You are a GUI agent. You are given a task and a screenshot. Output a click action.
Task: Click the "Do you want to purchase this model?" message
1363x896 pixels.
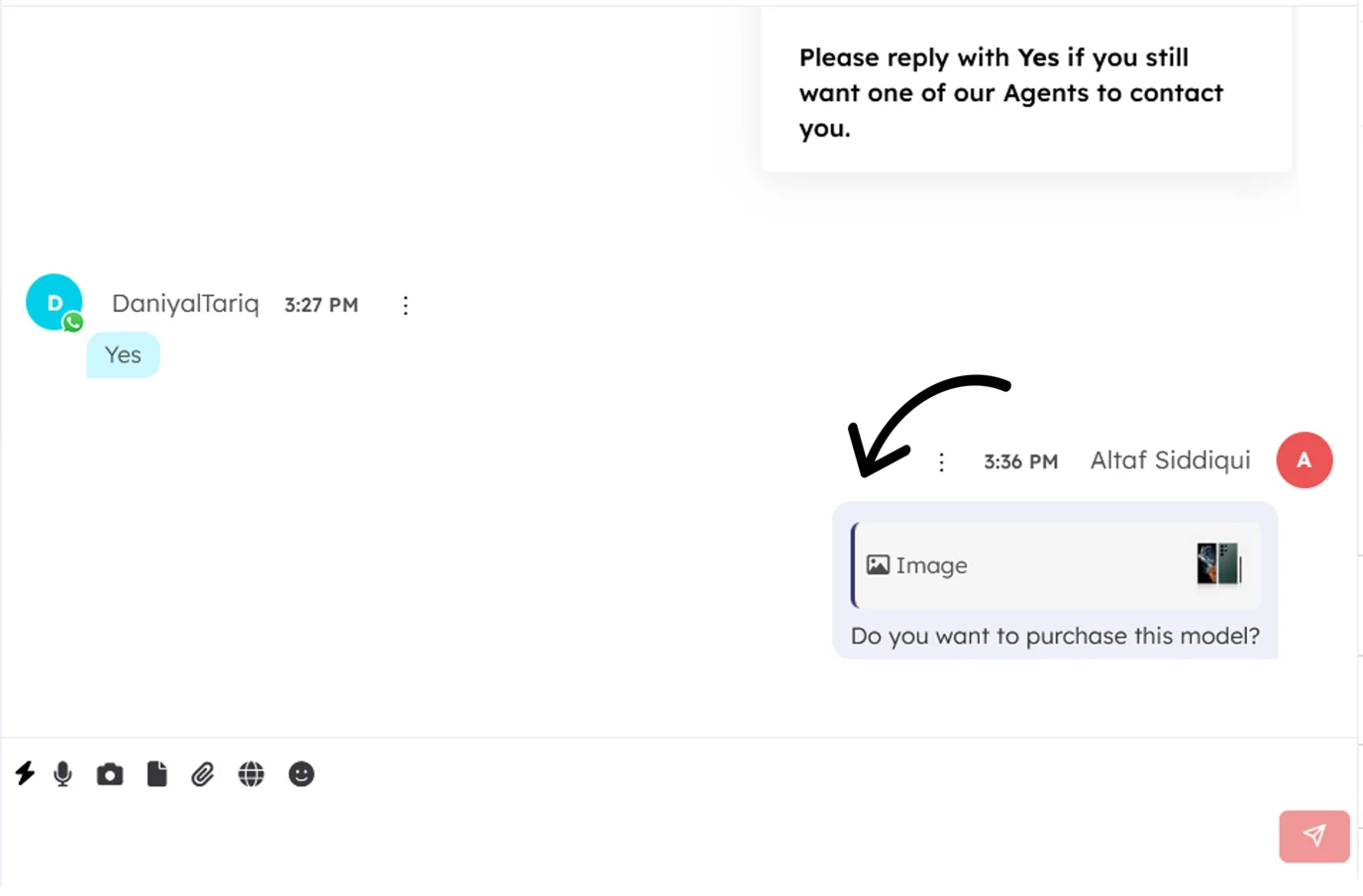pos(1055,636)
